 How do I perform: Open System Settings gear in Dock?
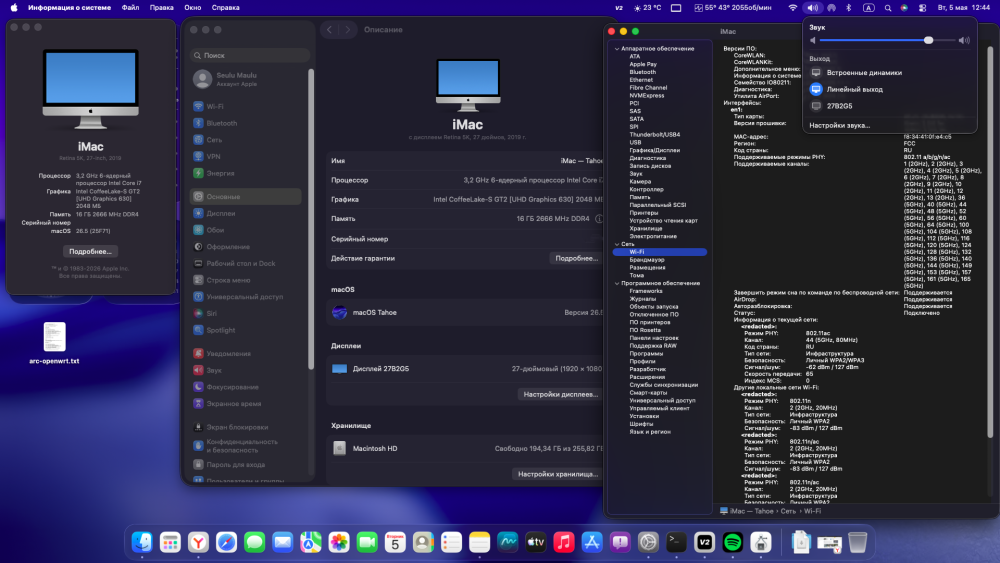tap(648, 542)
